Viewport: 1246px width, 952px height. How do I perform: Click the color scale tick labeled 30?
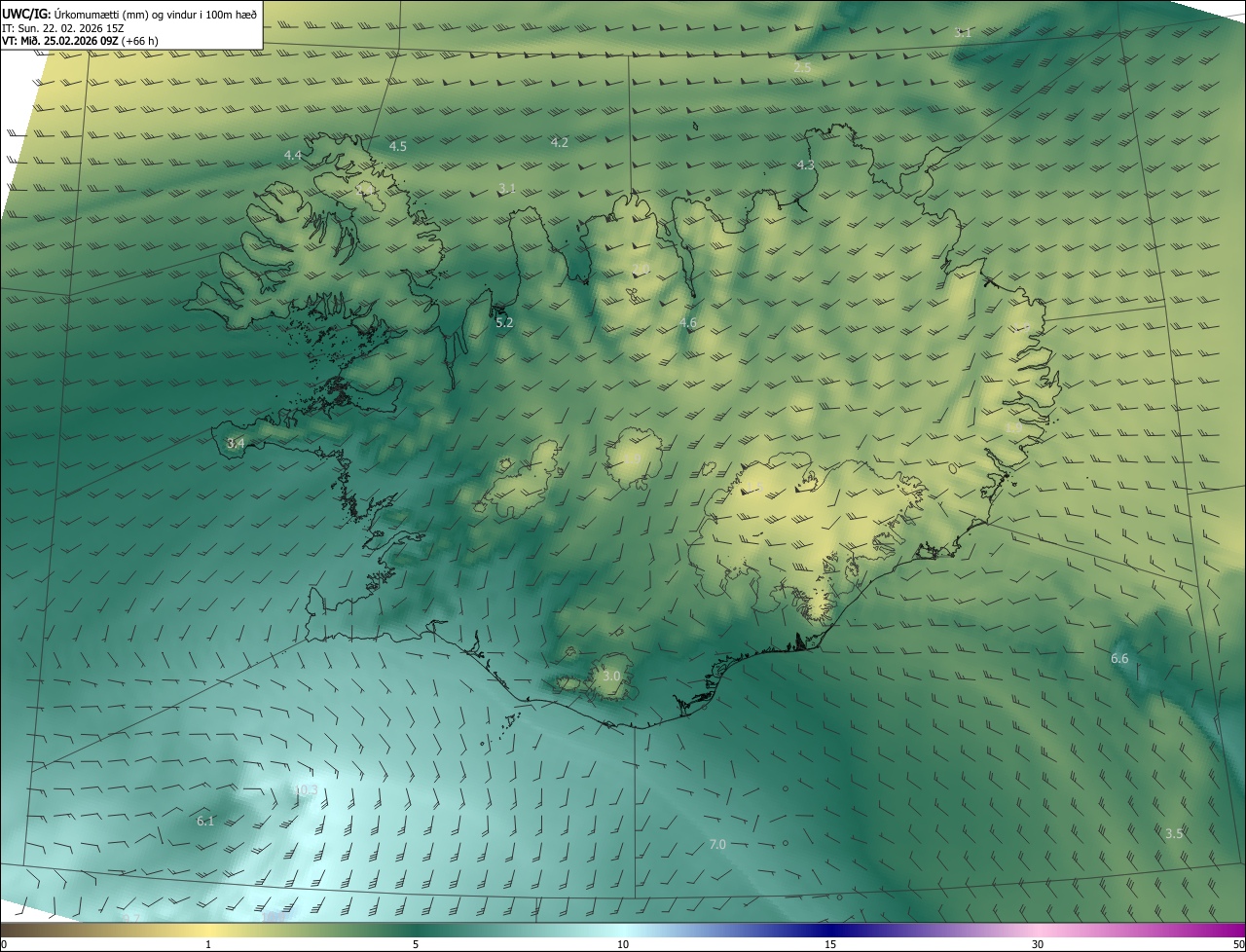tap(1038, 944)
